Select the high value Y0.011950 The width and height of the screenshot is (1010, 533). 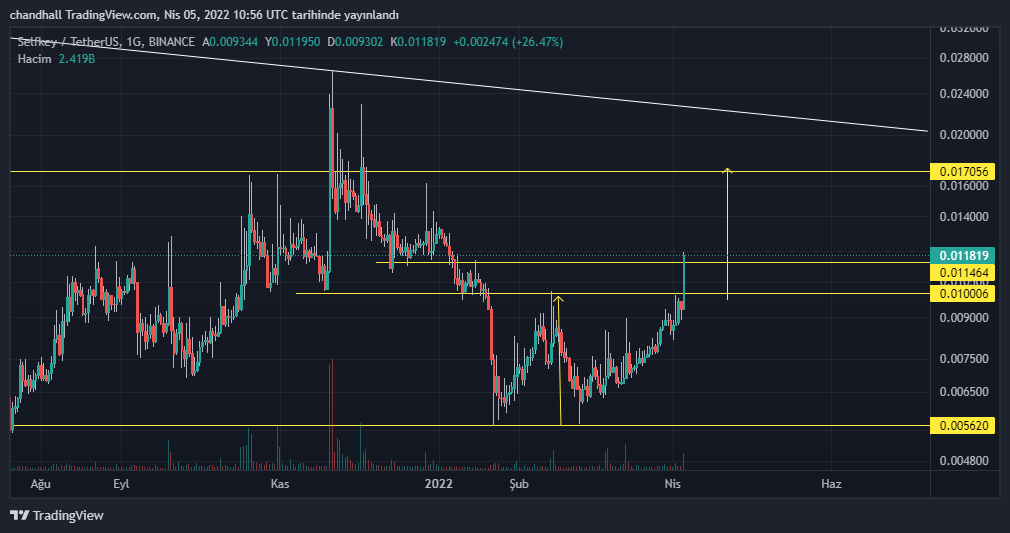click(292, 42)
